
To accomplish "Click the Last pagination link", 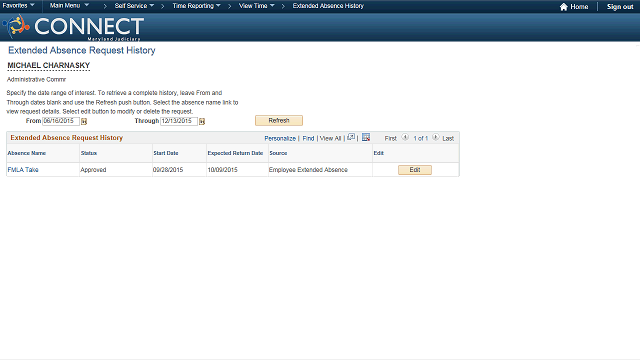I will pyautogui.click(x=448, y=138).
